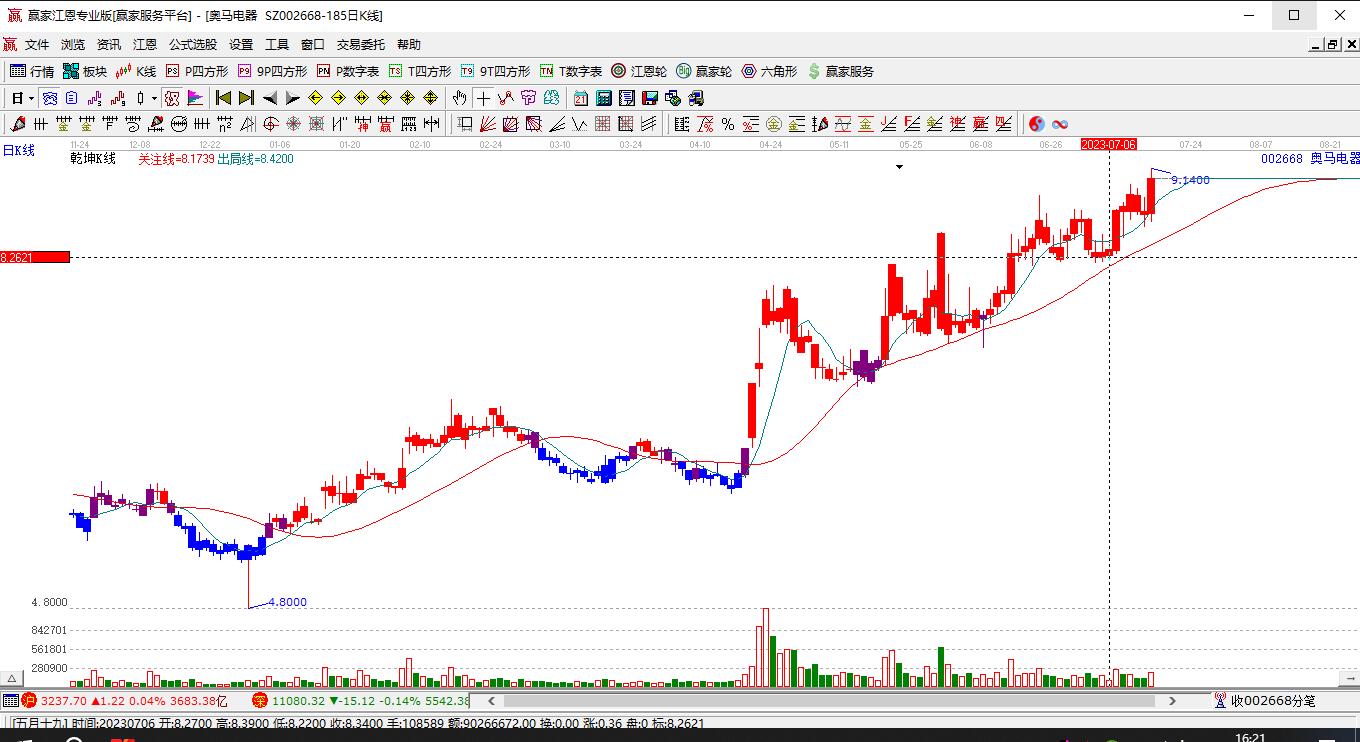
Task: Click the 002668 stock code link
Action: tap(1282, 159)
